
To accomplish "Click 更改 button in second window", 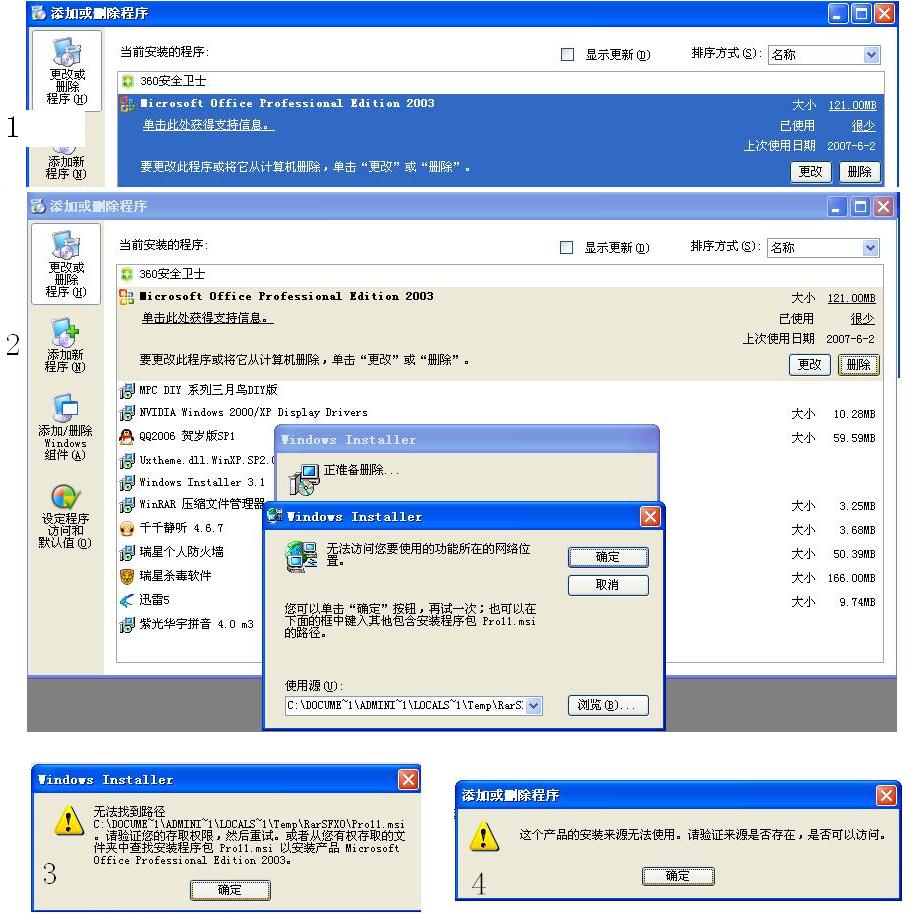I will [x=809, y=365].
